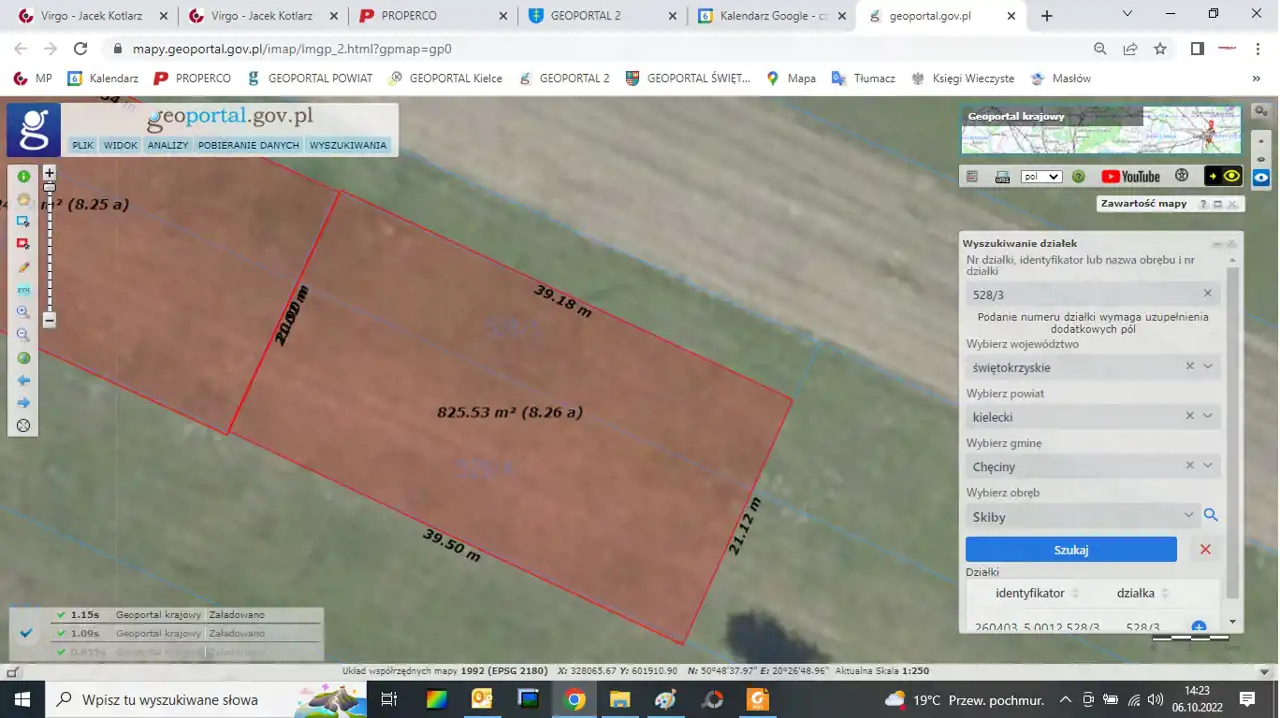Click the zoom slider plus button
The image size is (1280, 718).
point(49,173)
